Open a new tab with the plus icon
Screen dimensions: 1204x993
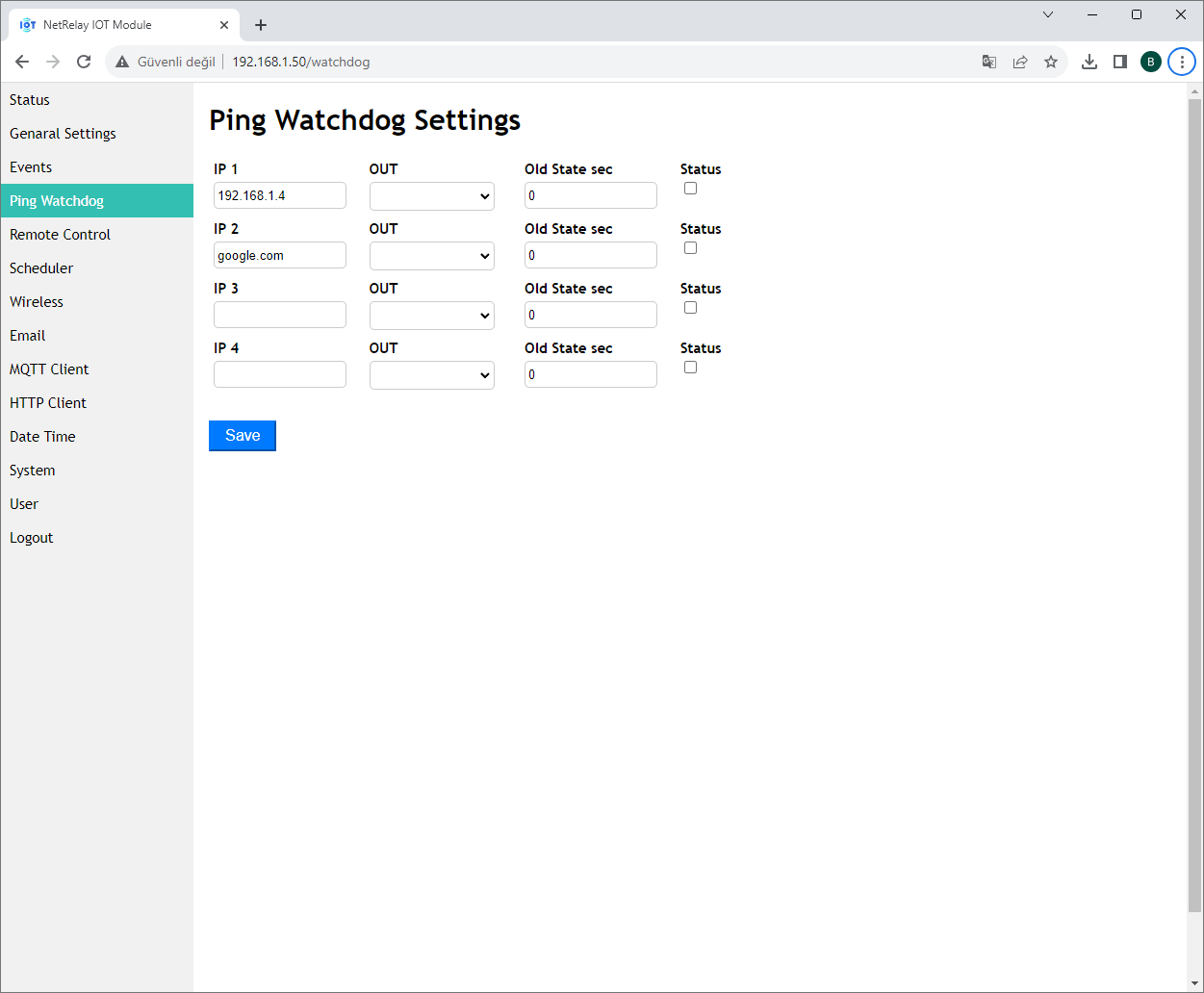(x=261, y=25)
